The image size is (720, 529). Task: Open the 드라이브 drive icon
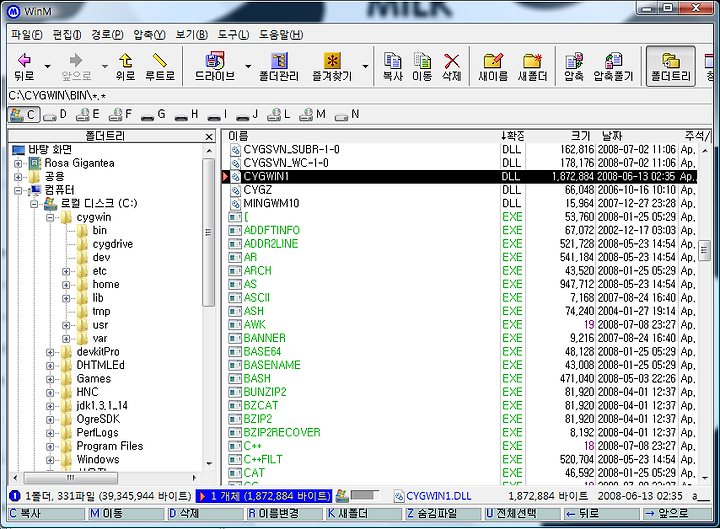214,67
